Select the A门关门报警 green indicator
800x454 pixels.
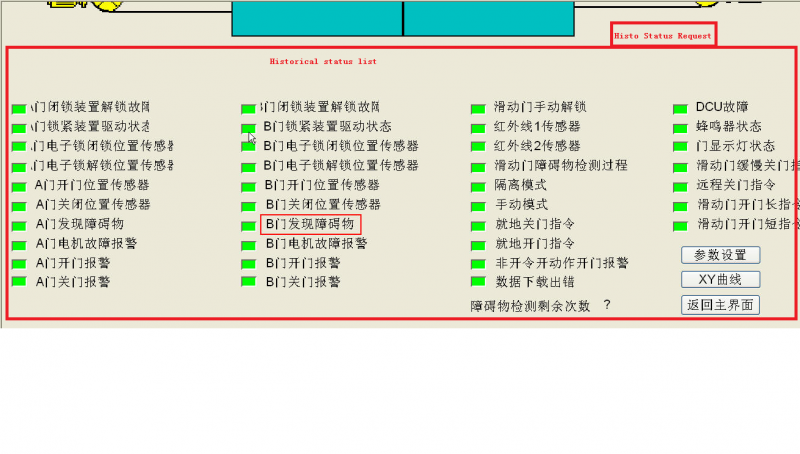(x=19, y=282)
